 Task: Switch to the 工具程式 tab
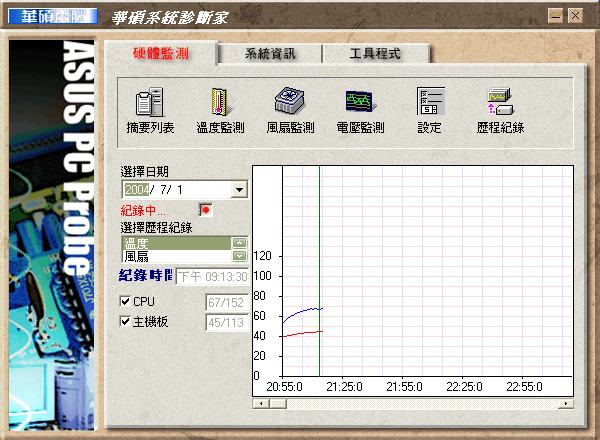(375, 54)
